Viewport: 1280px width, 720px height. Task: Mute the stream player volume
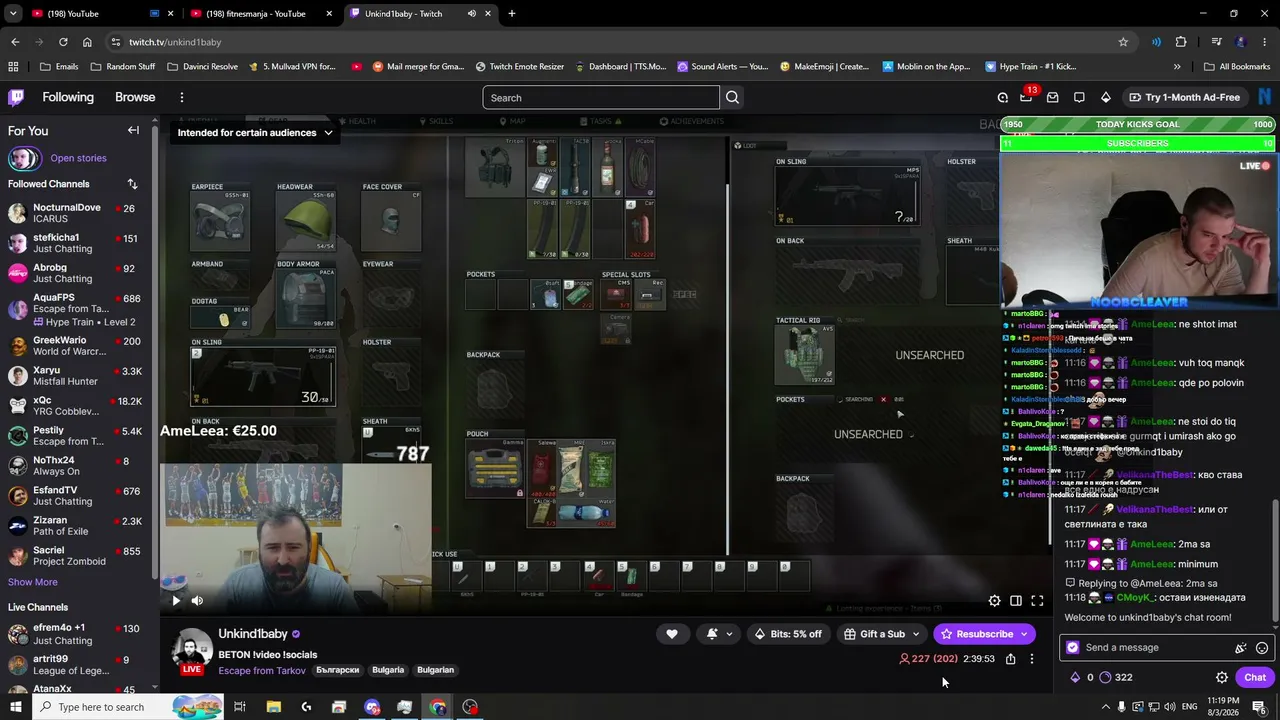197,601
